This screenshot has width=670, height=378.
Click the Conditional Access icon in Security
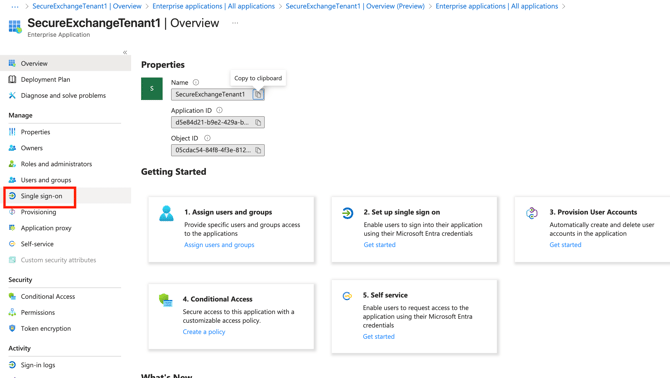coord(12,296)
